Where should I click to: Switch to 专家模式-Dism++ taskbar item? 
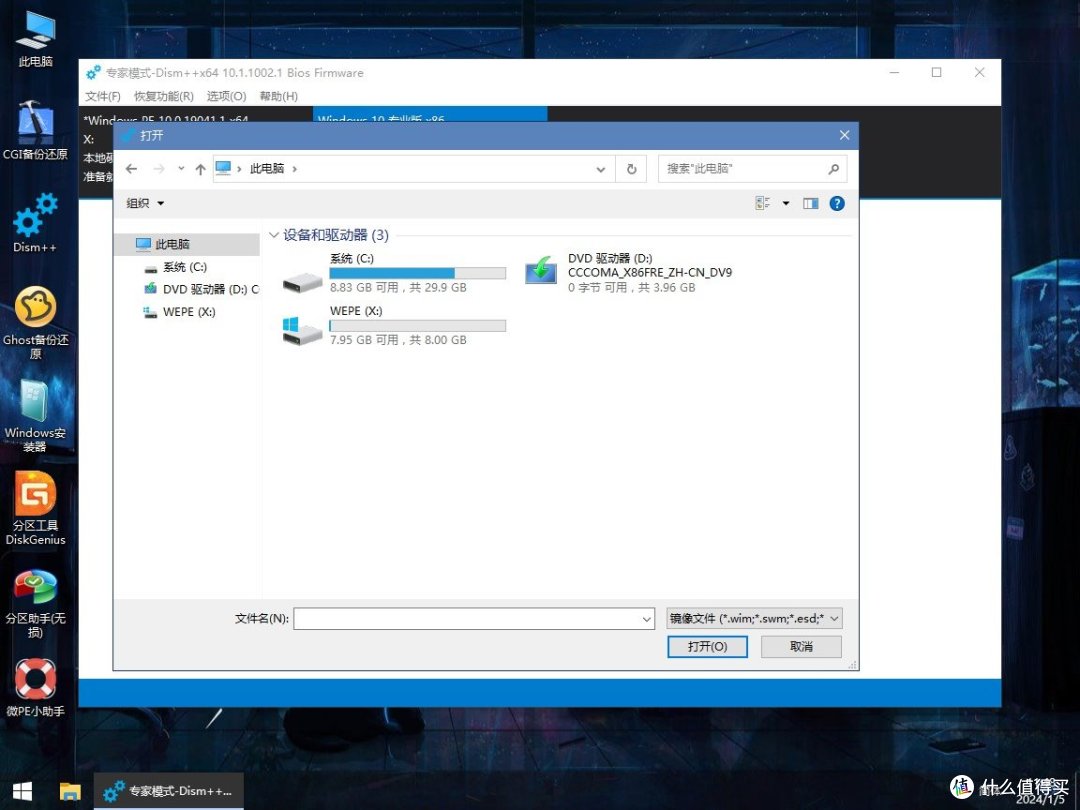tap(169, 791)
